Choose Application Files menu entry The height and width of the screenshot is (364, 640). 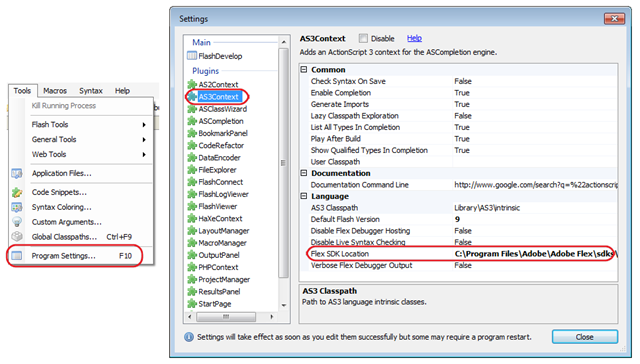[x=81, y=173]
